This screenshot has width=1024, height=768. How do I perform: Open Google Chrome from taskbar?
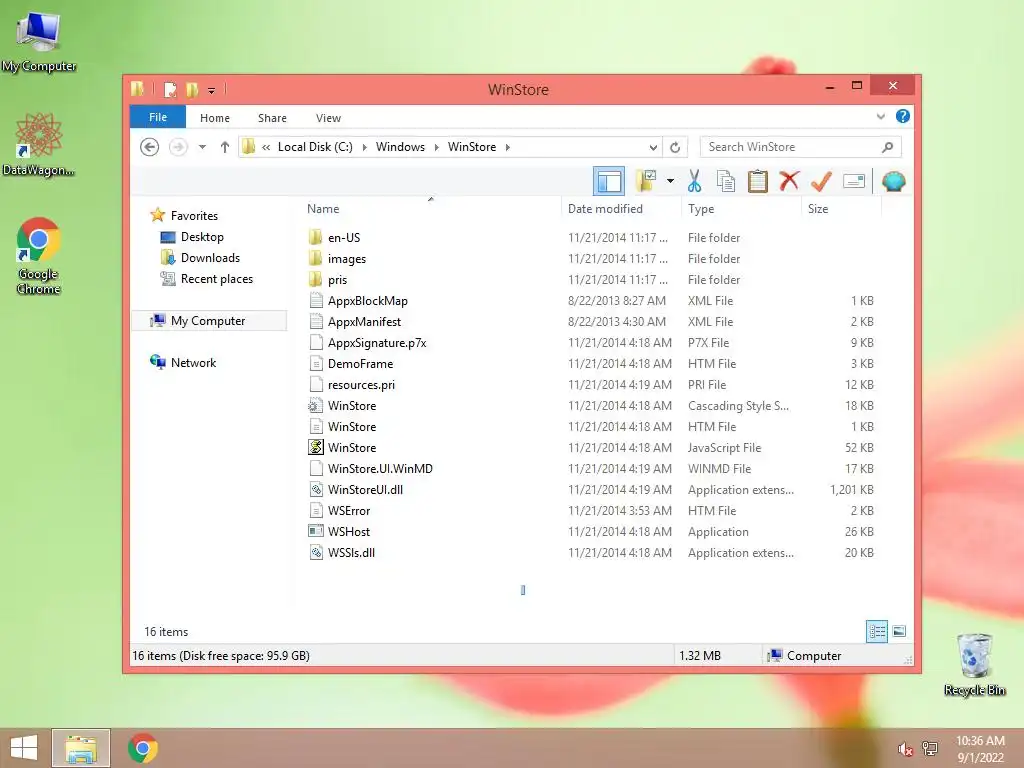[142, 748]
